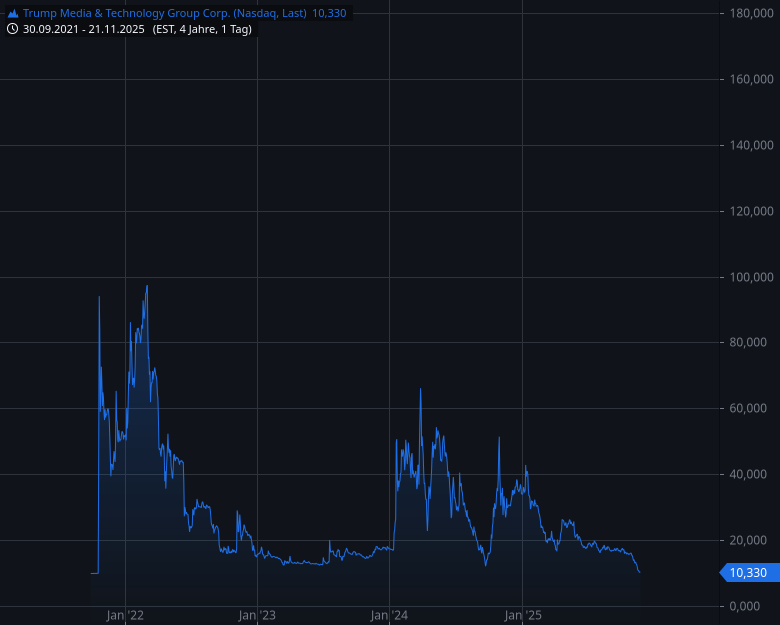Click the (EST, 4 Jahre, 1 Tag) interval text
The width and height of the screenshot is (780, 625).
[x=202, y=29]
